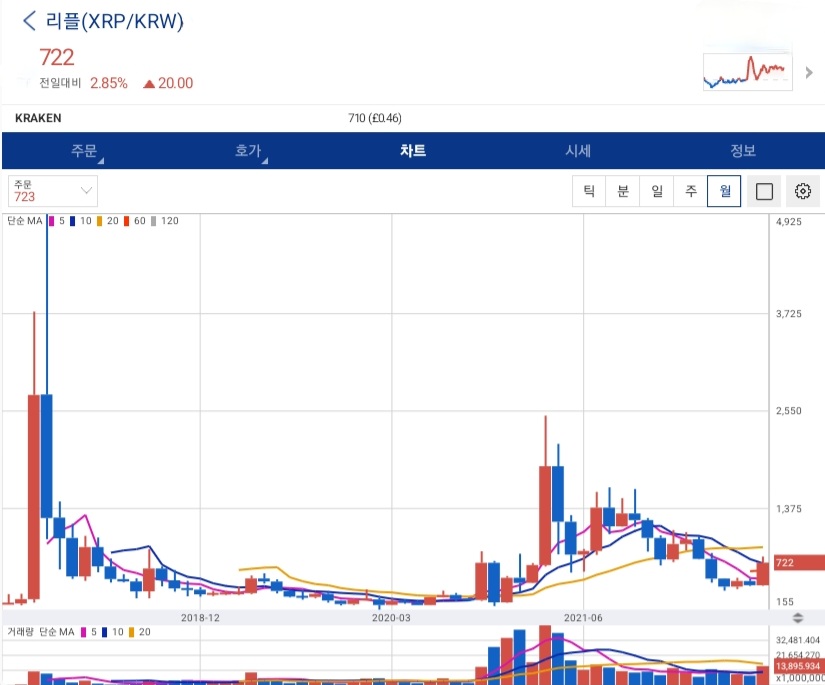This screenshot has width=825, height=685.
Task: Select the 분 minute interval
Action: tap(623, 191)
